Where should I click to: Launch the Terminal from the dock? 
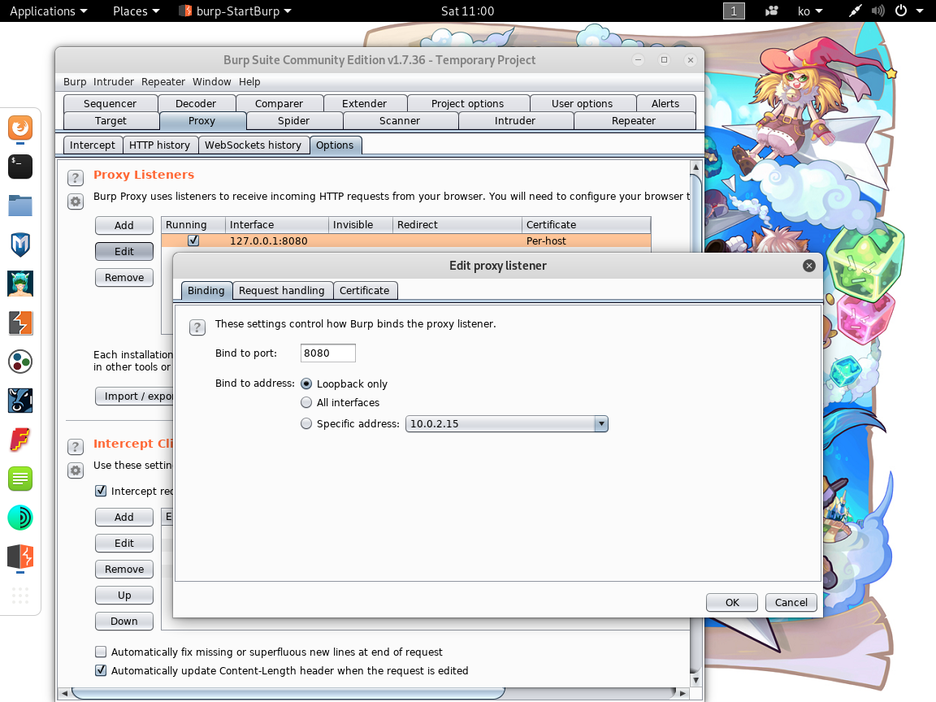point(20,167)
